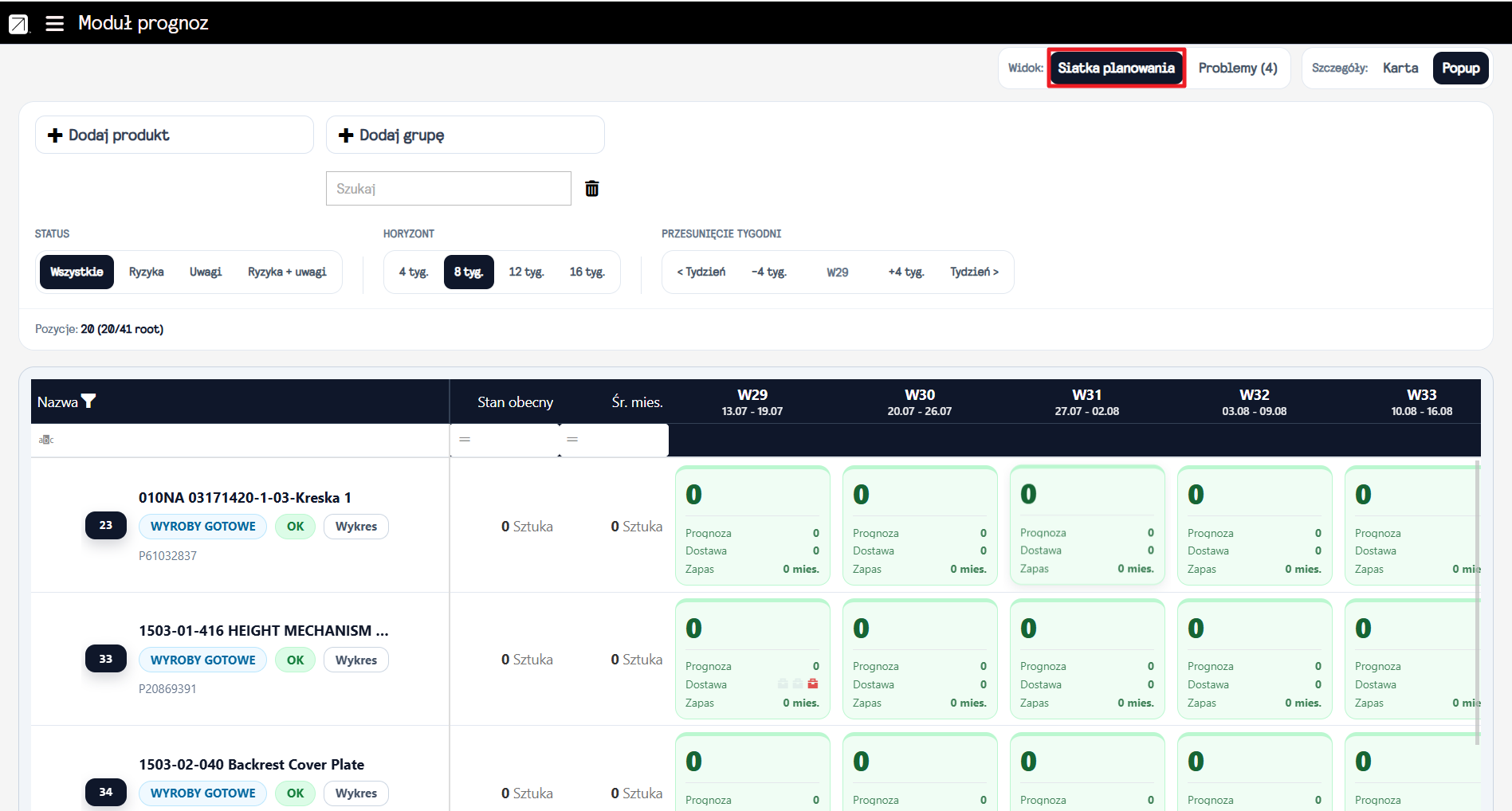Sort by the Śr. mies. column header
The image size is (1512, 811).
(x=637, y=402)
